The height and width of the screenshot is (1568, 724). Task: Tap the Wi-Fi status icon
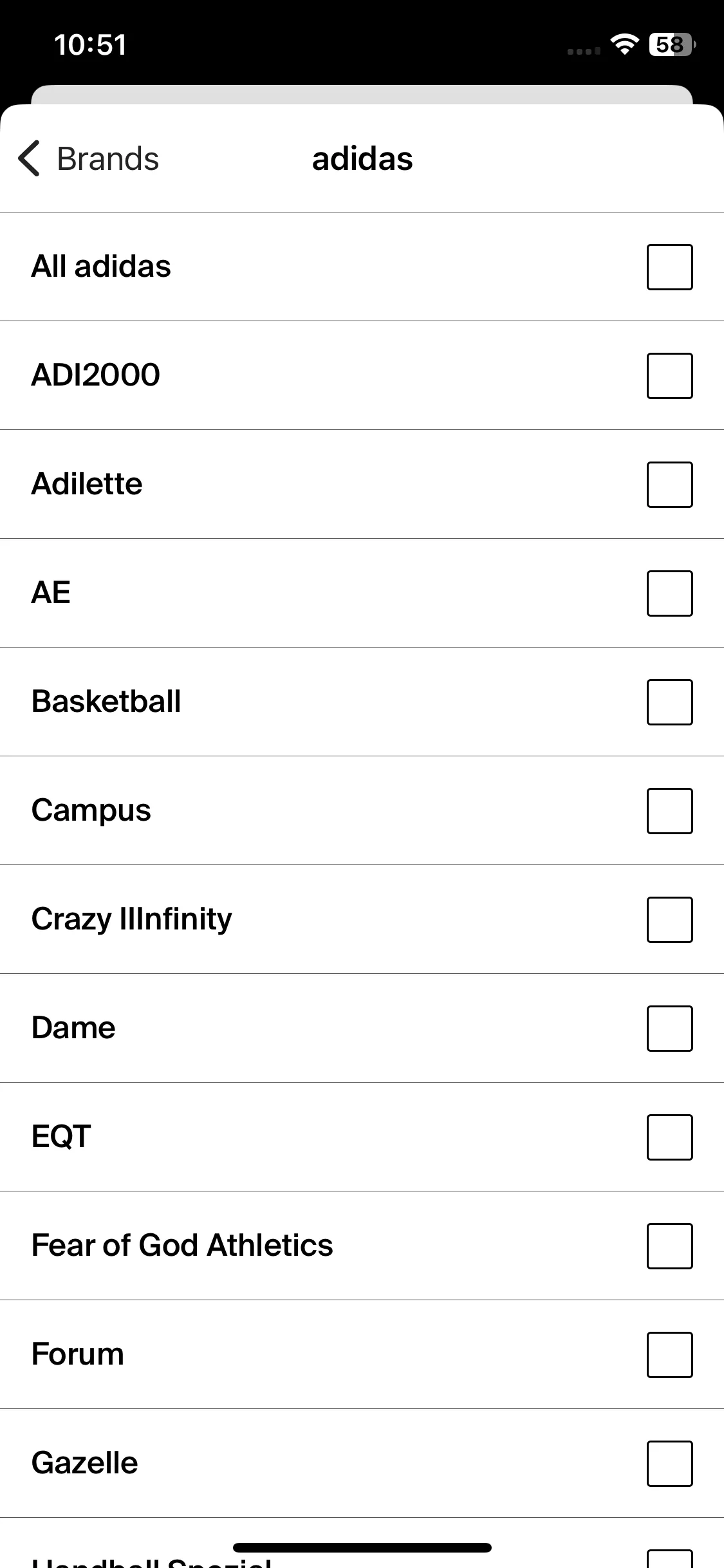point(624,44)
